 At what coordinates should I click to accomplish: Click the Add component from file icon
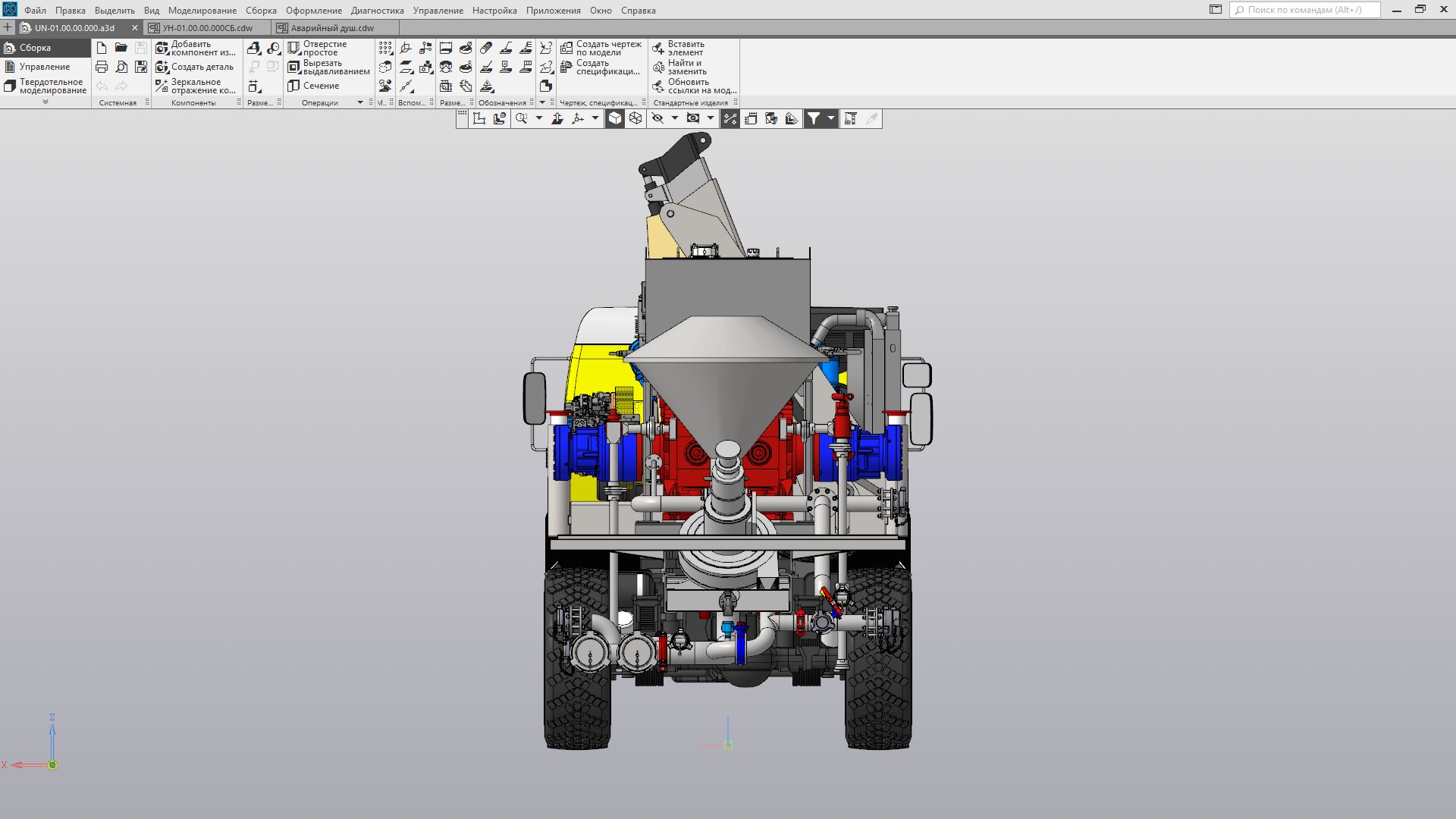(162, 48)
